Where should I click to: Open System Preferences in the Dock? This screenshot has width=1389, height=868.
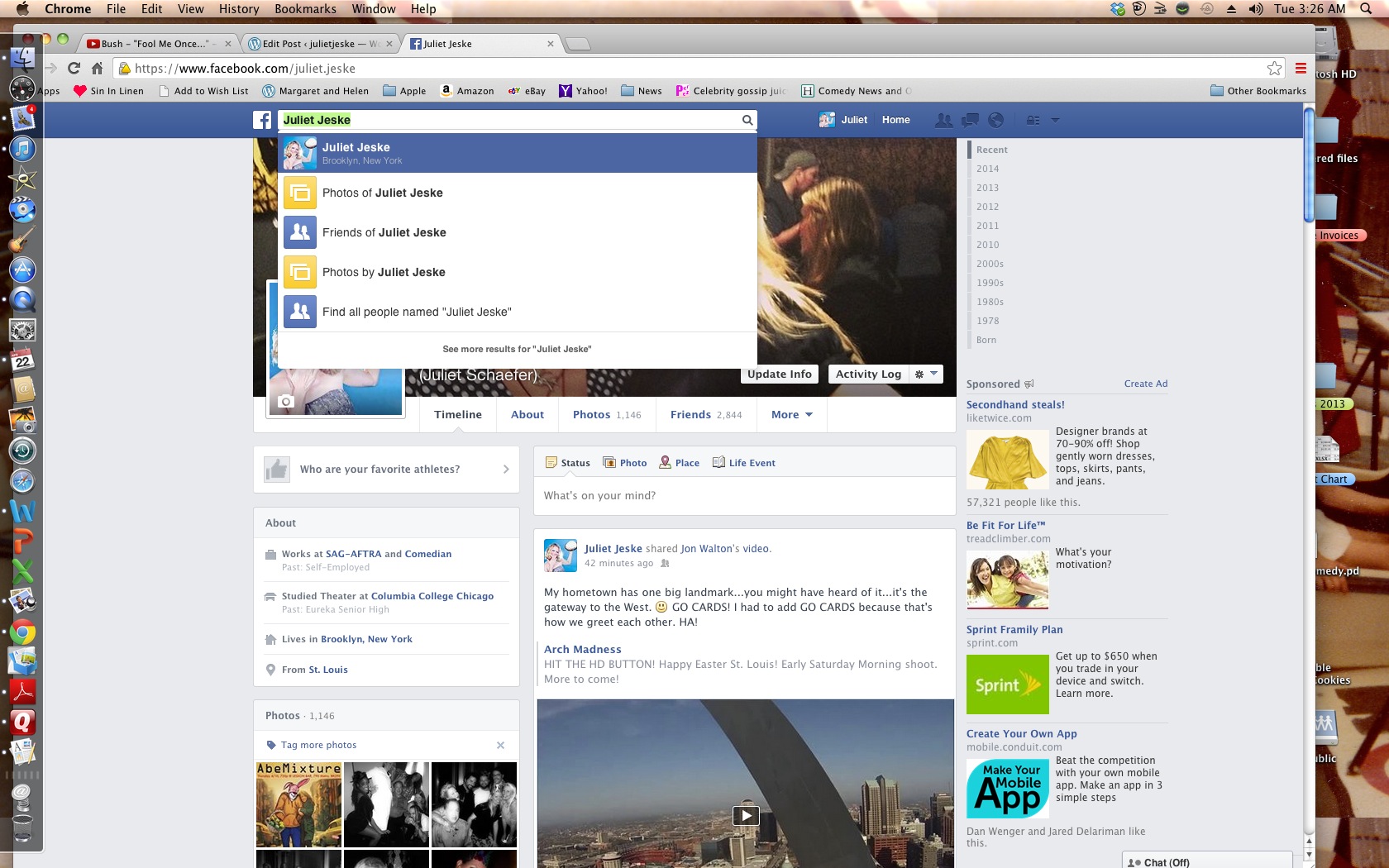(22, 331)
